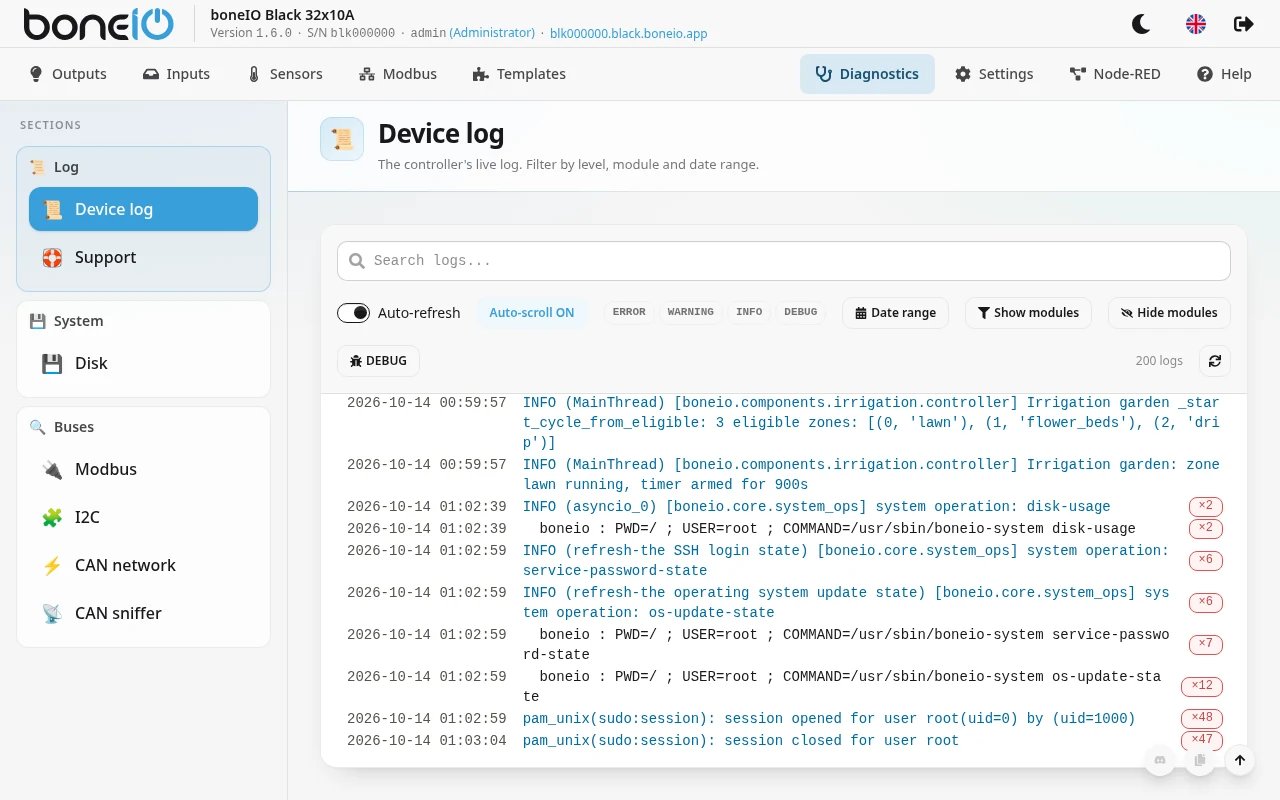Toggle the DEBUG level filter chip
Viewport: 1280px width, 800px height.
tap(801, 312)
